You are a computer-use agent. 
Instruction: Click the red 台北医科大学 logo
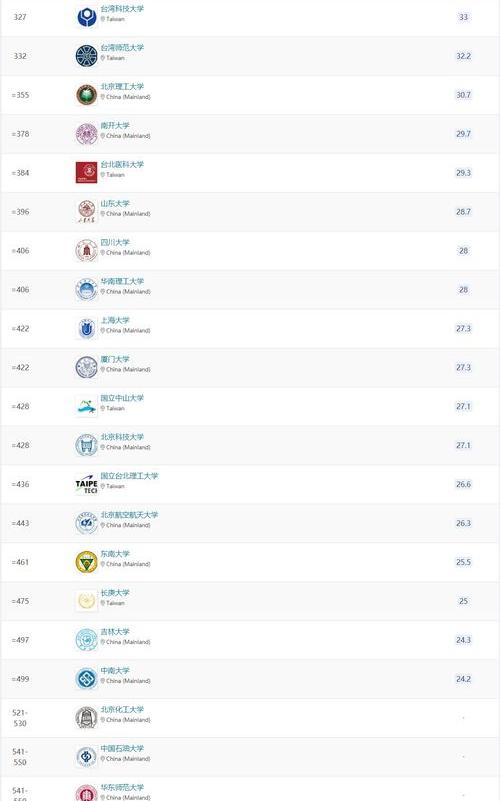[86, 173]
